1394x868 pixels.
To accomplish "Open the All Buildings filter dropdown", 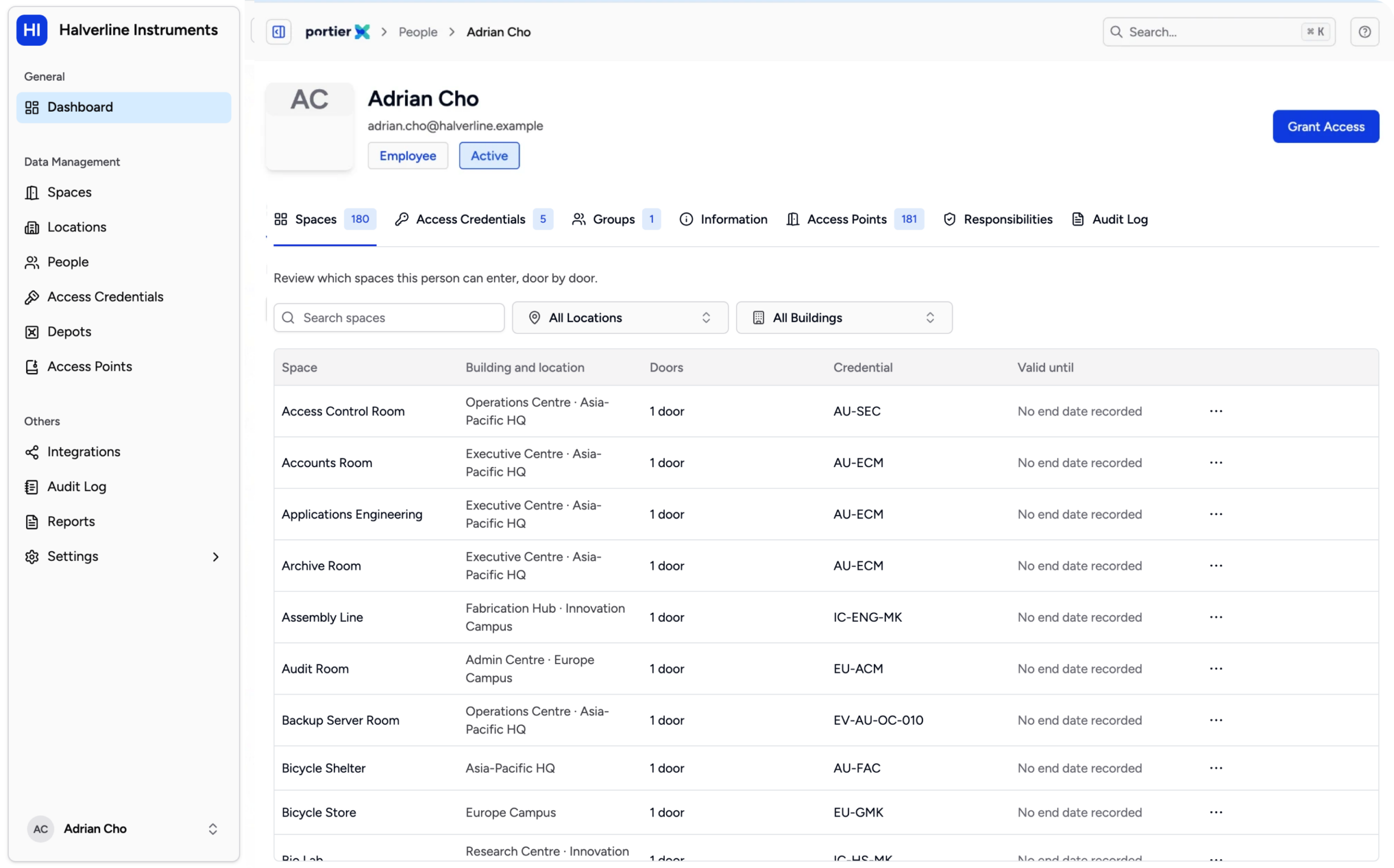I will pos(843,317).
